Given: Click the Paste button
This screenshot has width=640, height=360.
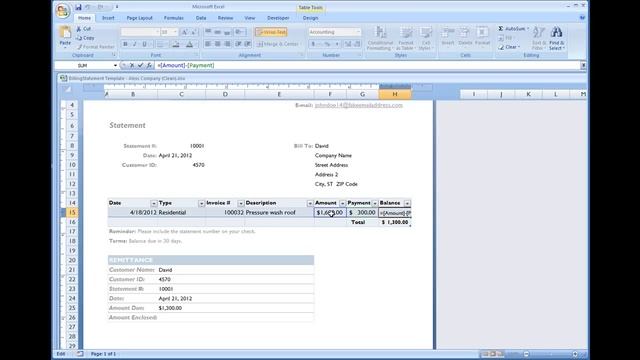Looking at the screenshot, I should coord(65,36).
